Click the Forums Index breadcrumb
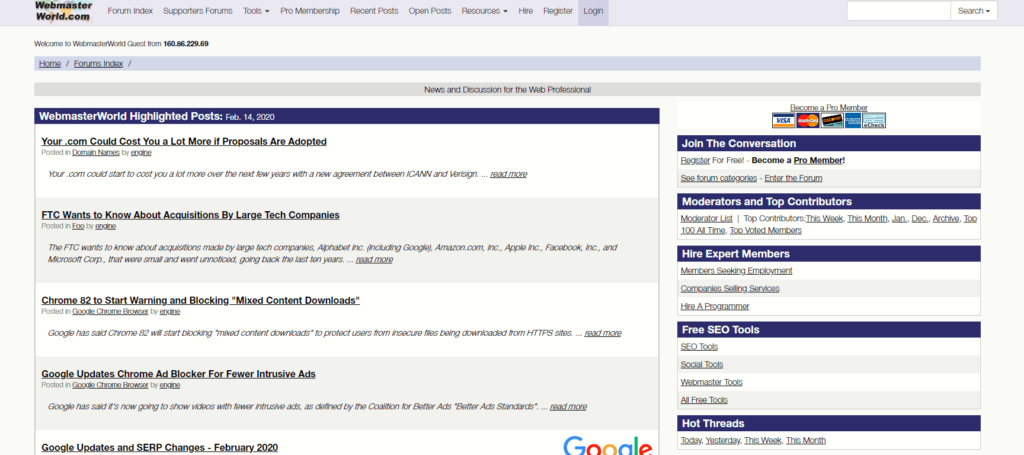 pyautogui.click(x=98, y=64)
